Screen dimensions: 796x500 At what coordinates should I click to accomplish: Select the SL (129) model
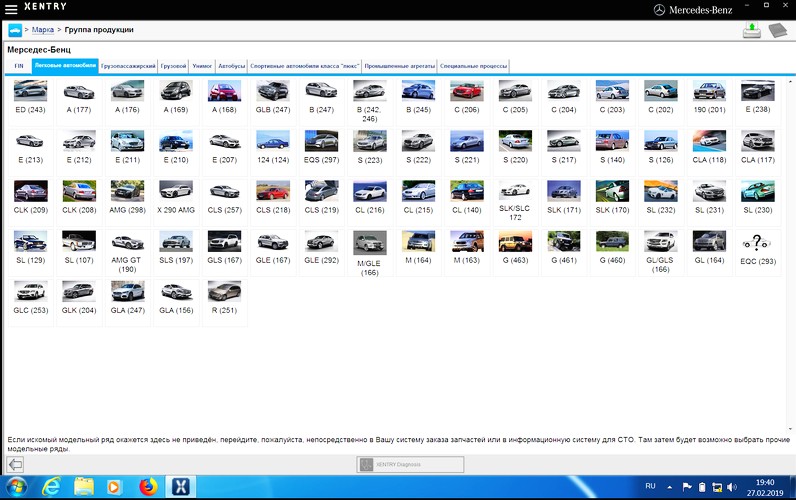tap(30, 251)
